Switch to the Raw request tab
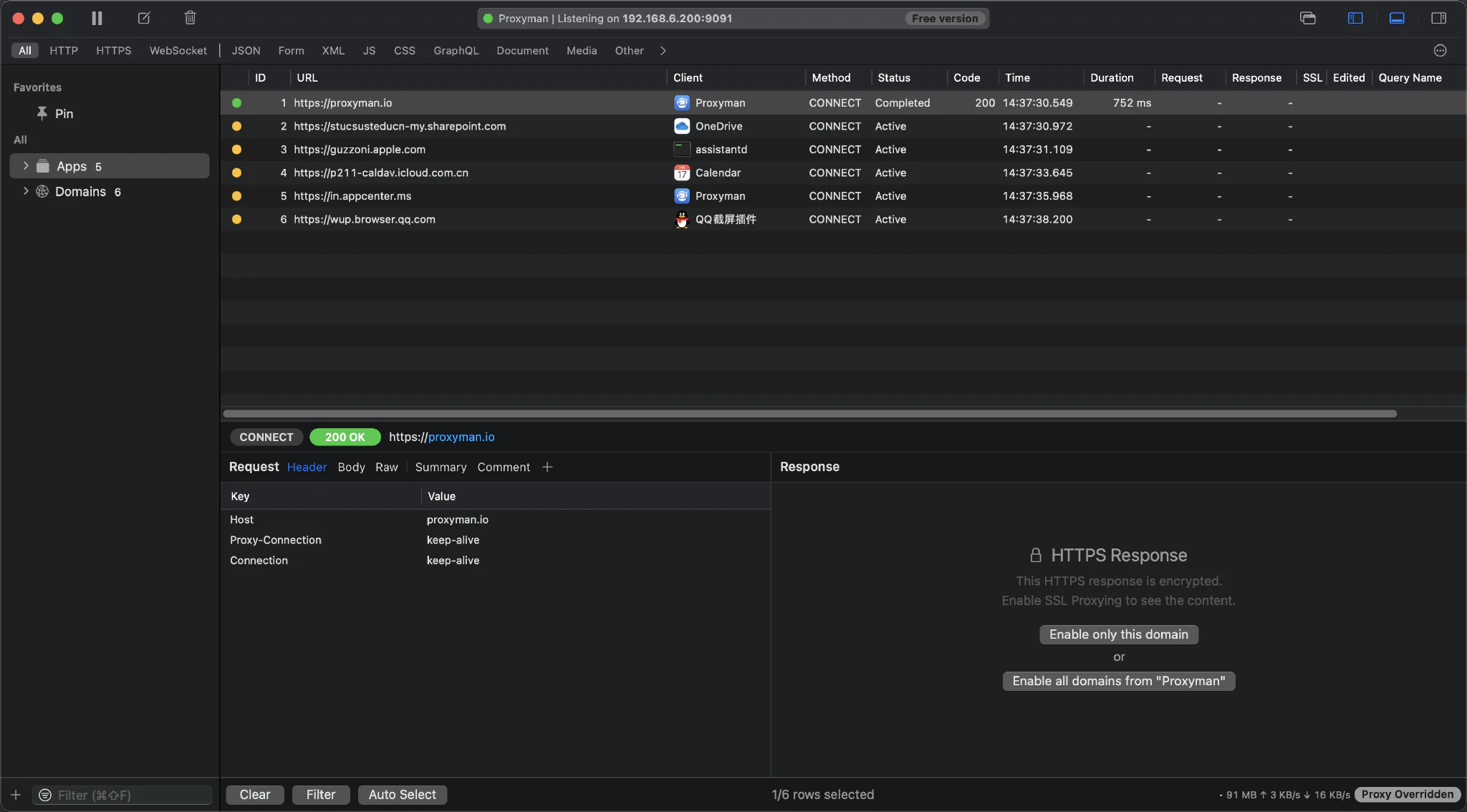The height and width of the screenshot is (812, 1467). pyautogui.click(x=386, y=467)
